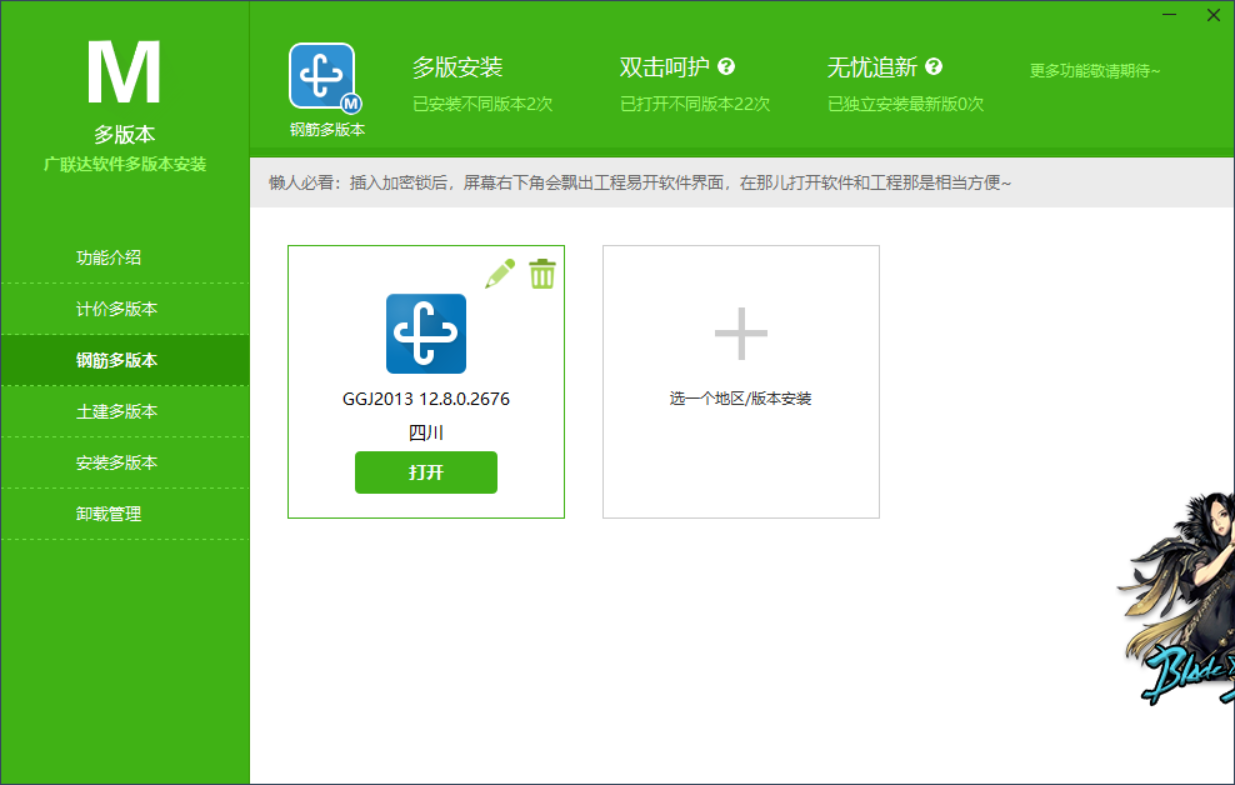Click the 懒人必看 tip banner text
1235x785 pixels.
pos(640,183)
